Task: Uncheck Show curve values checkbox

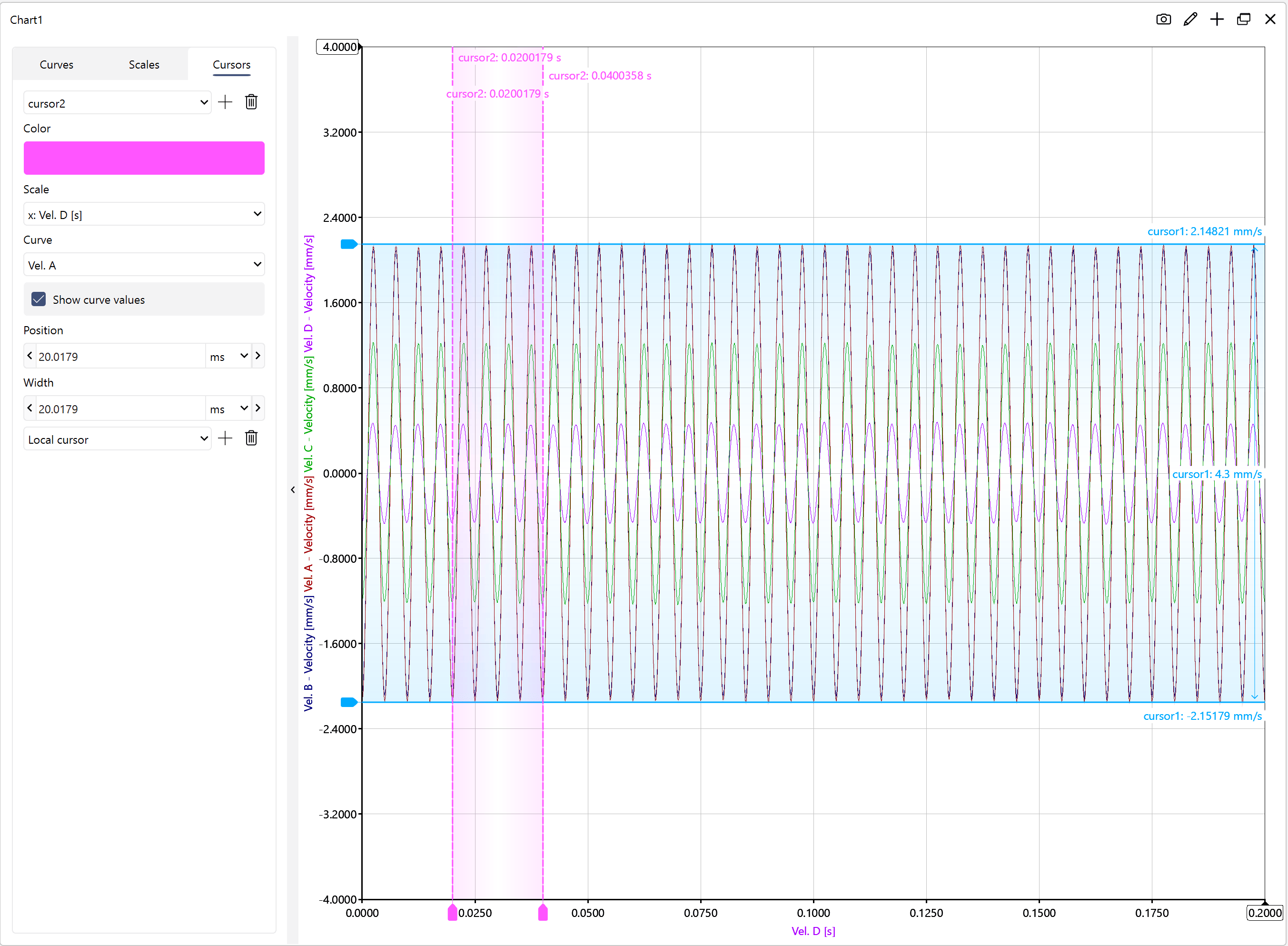Action: point(39,299)
